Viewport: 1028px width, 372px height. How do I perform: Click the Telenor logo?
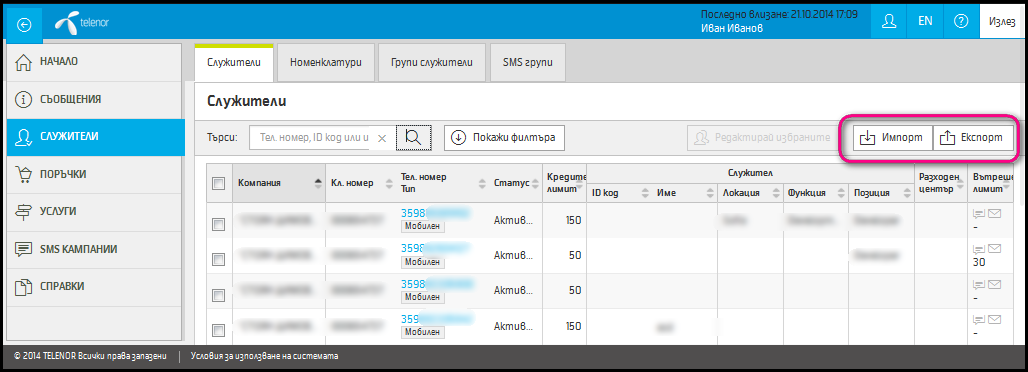pyautogui.click(x=82, y=23)
